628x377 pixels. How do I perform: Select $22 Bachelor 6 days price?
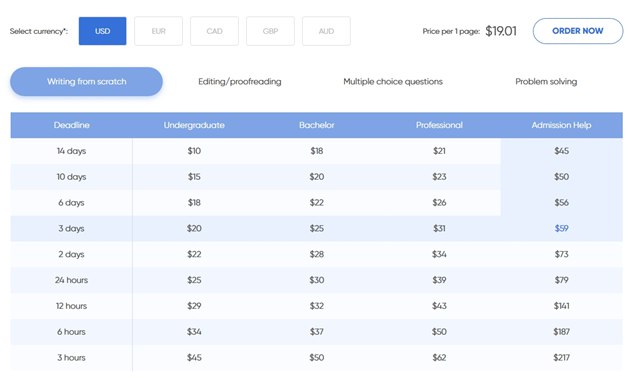coord(316,203)
